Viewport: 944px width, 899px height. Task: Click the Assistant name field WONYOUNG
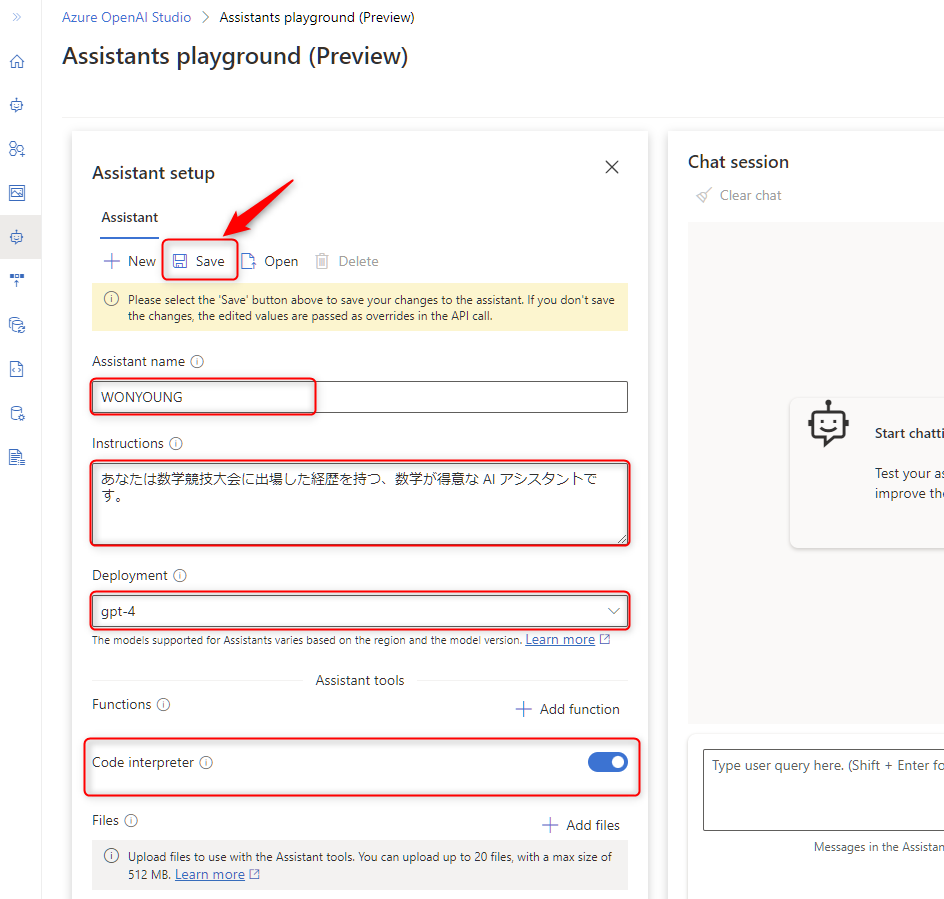(359, 397)
